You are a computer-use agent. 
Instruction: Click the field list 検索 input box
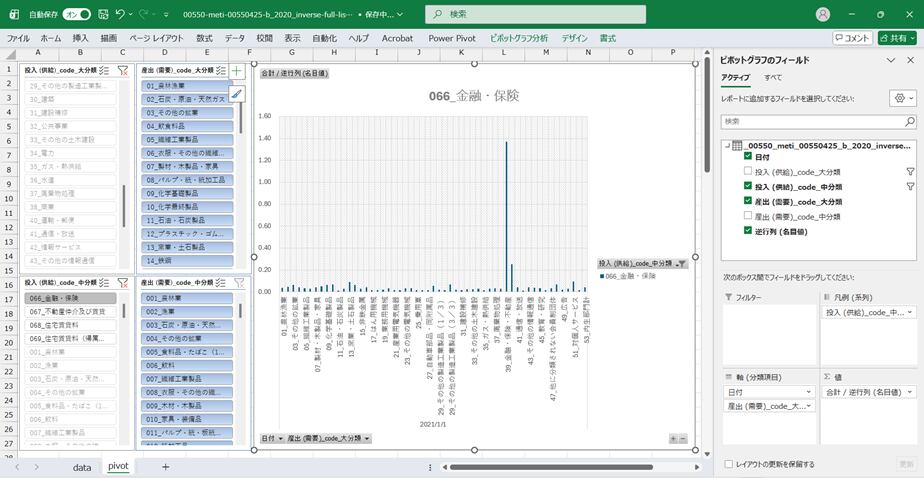pos(812,121)
